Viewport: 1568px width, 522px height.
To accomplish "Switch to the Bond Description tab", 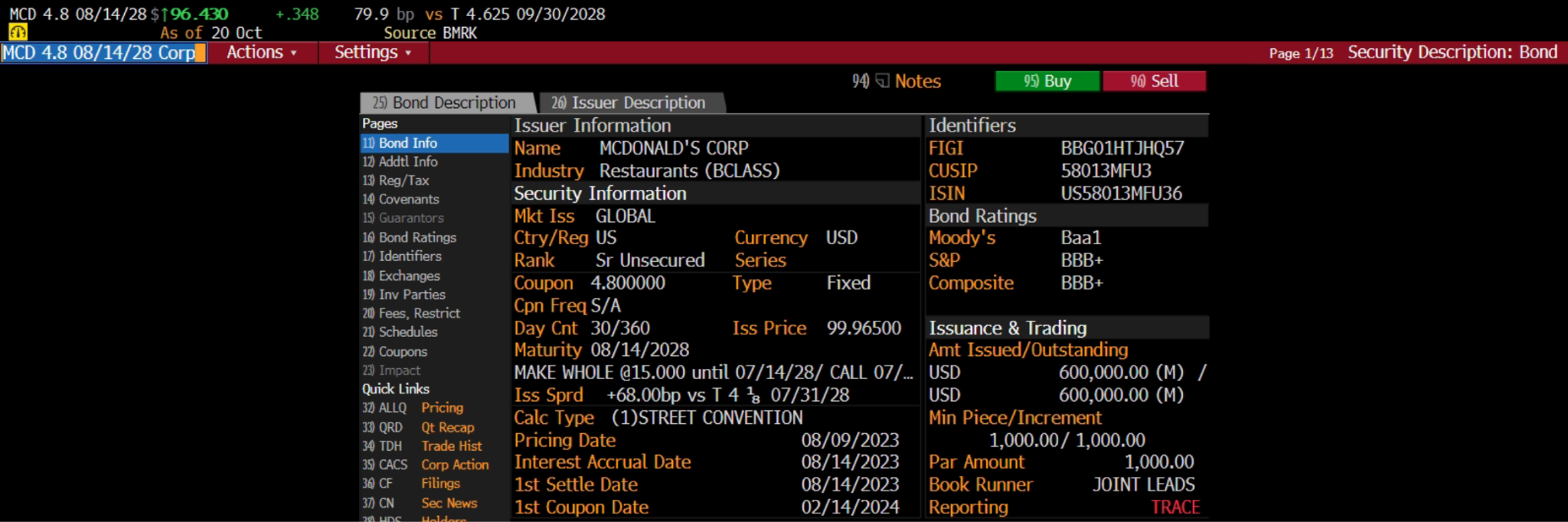I will click(x=448, y=103).
